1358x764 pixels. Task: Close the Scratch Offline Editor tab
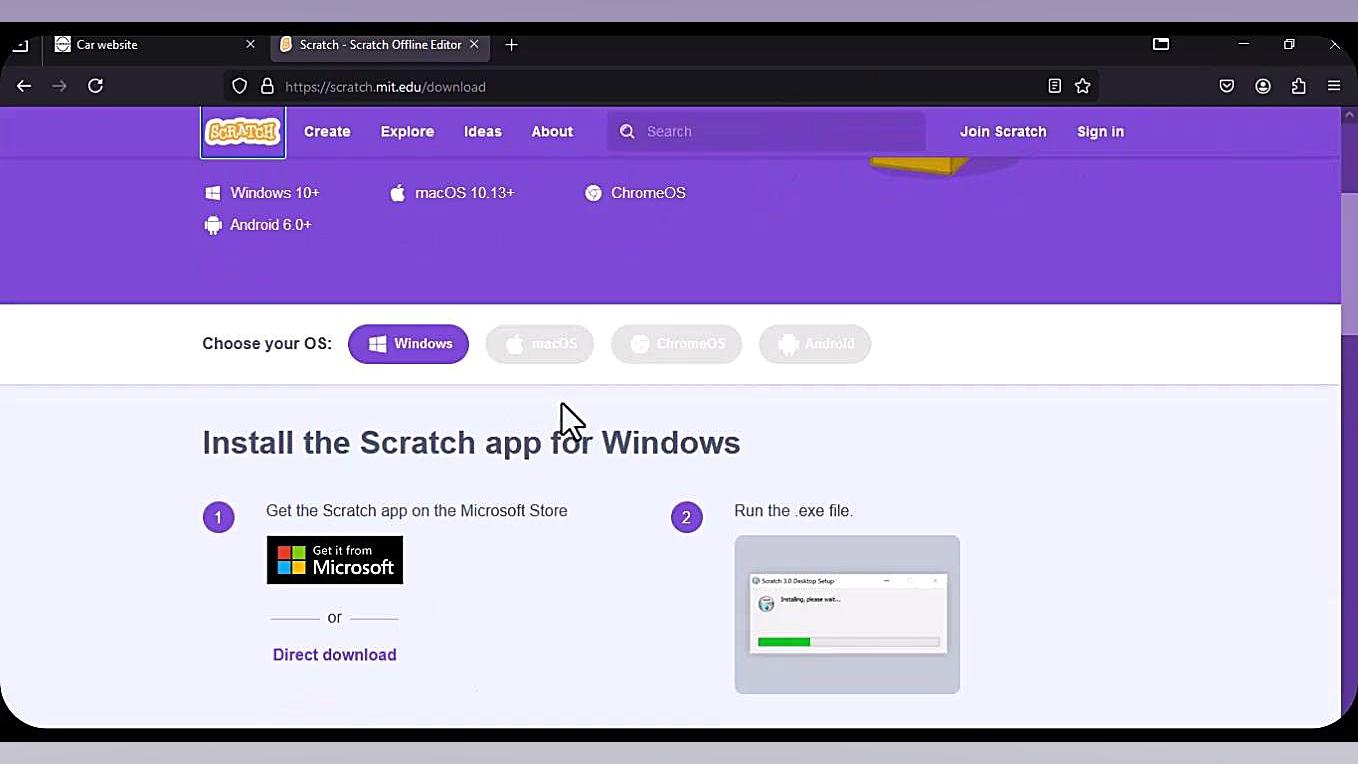(x=474, y=44)
